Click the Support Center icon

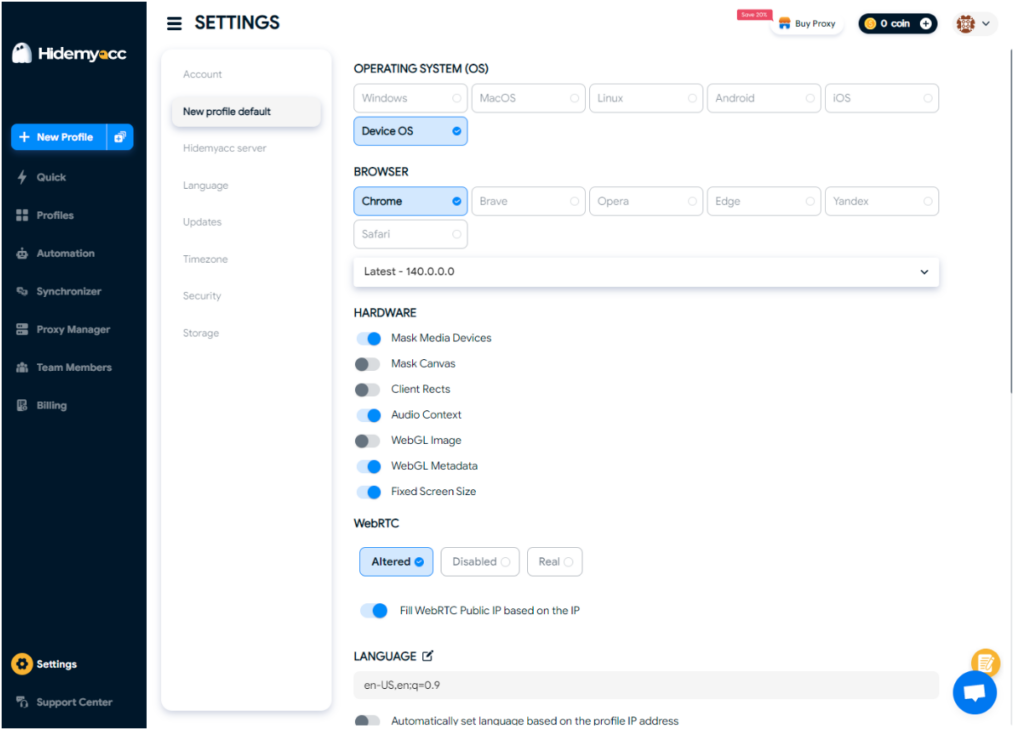click(x=22, y=702)
